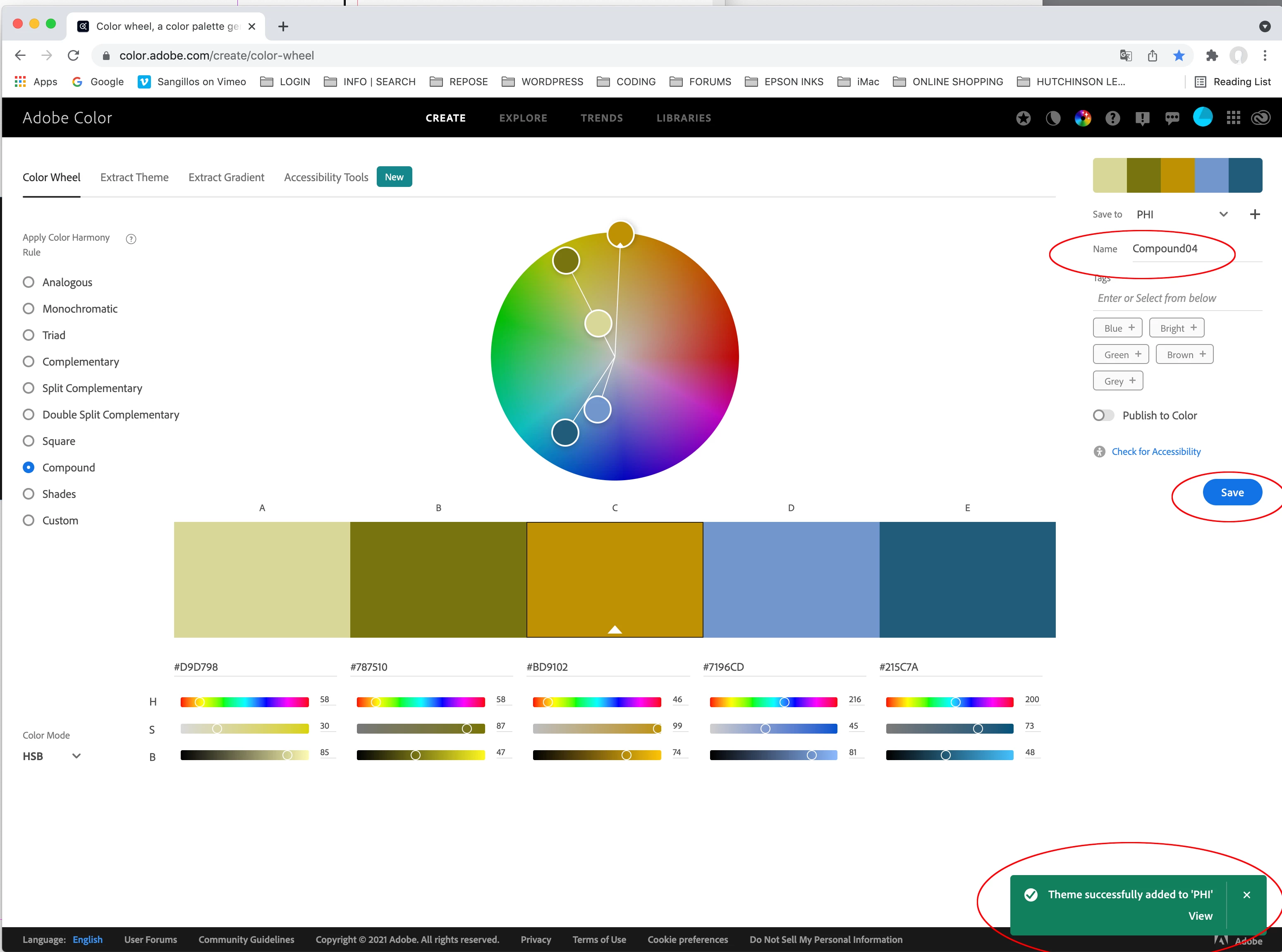This screenshot has height=952, width=1282.
Task: Open the HSB color mode dropdown
Action: [51, 756]
